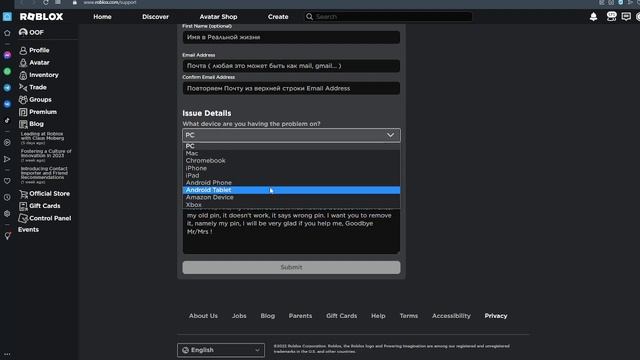
Task: Open TikTok in the browser sidebar
Action: (x=7, y=120)
